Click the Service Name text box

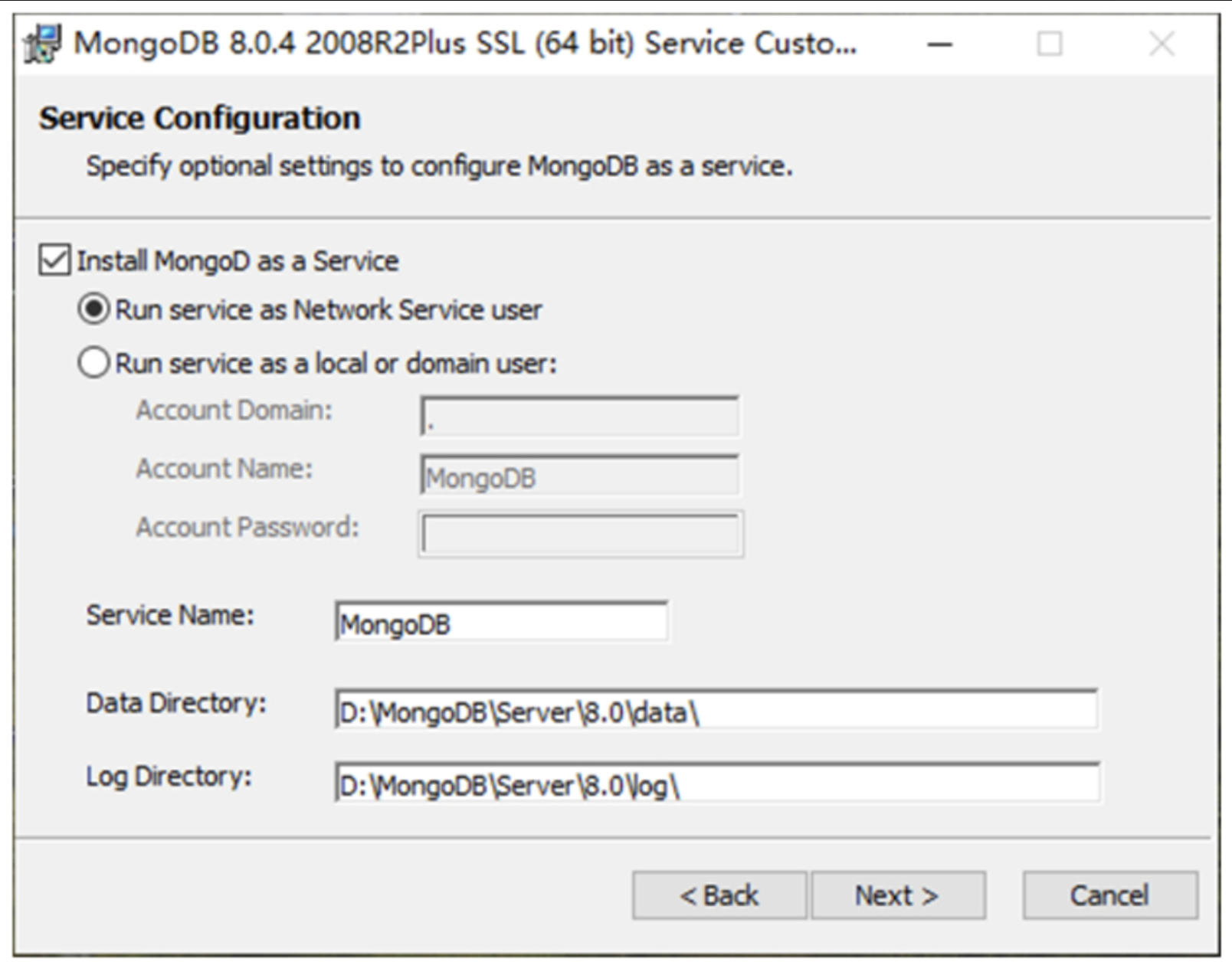(x=502, y=622)
